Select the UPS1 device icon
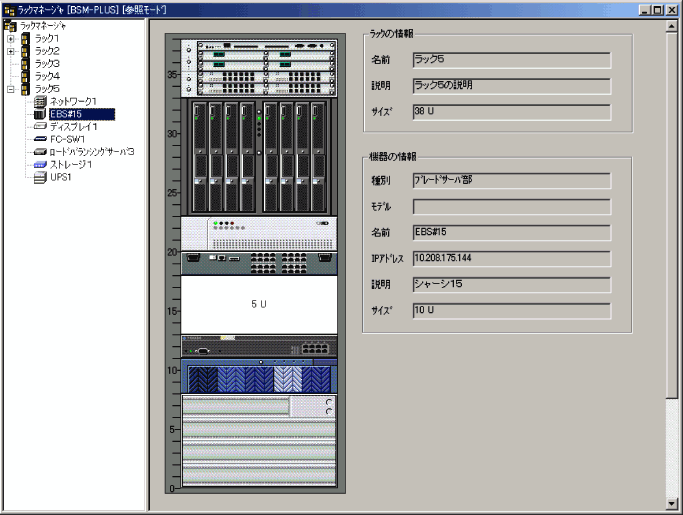The image size is (683, 515). [40, 177]
